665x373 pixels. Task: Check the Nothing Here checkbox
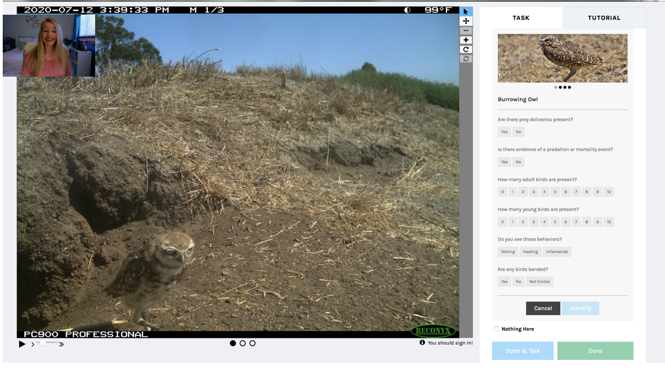click(x=496, y=329)
